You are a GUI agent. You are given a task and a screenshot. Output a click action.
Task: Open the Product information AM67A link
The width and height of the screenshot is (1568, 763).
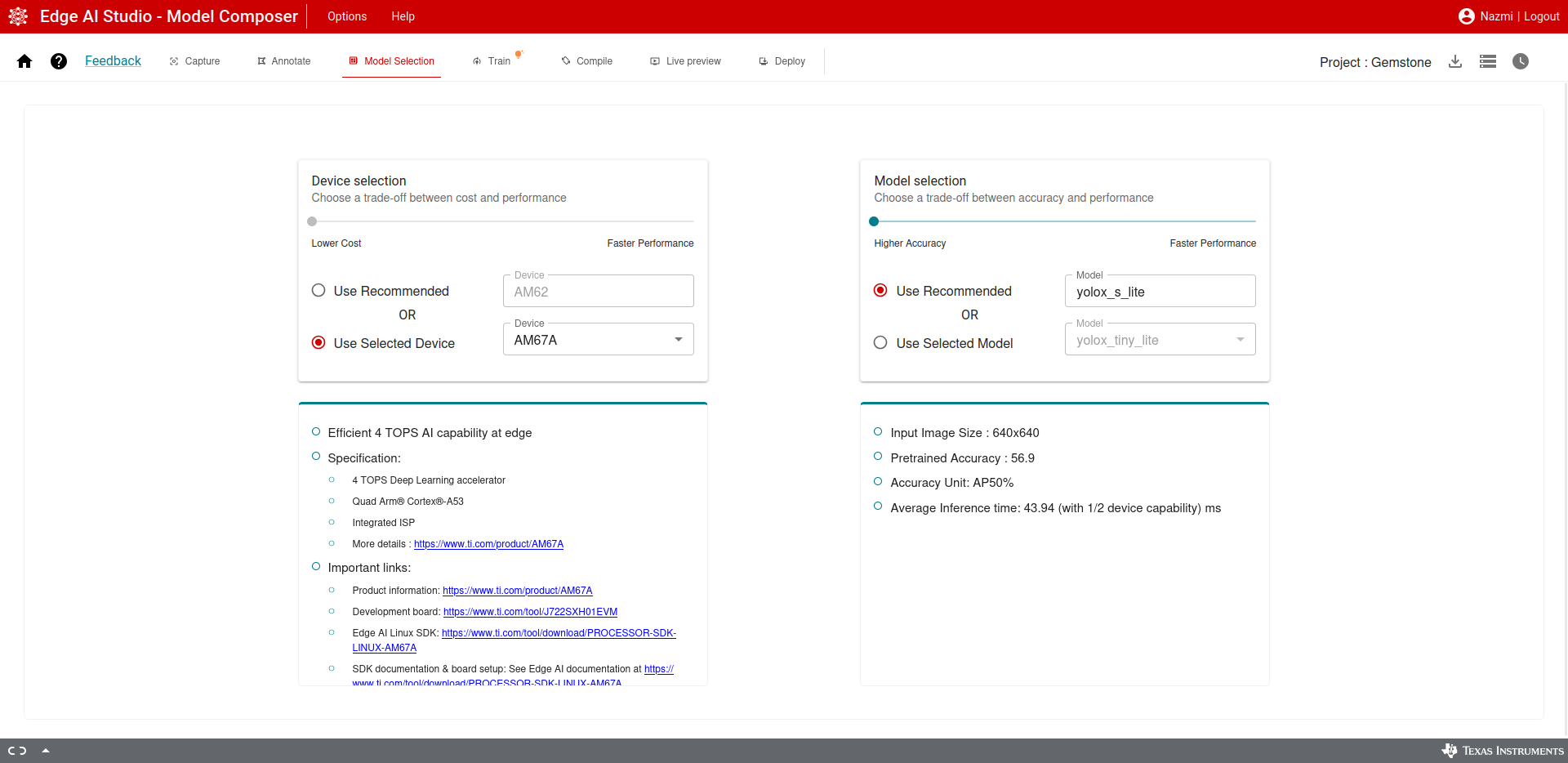click(518, 591)
